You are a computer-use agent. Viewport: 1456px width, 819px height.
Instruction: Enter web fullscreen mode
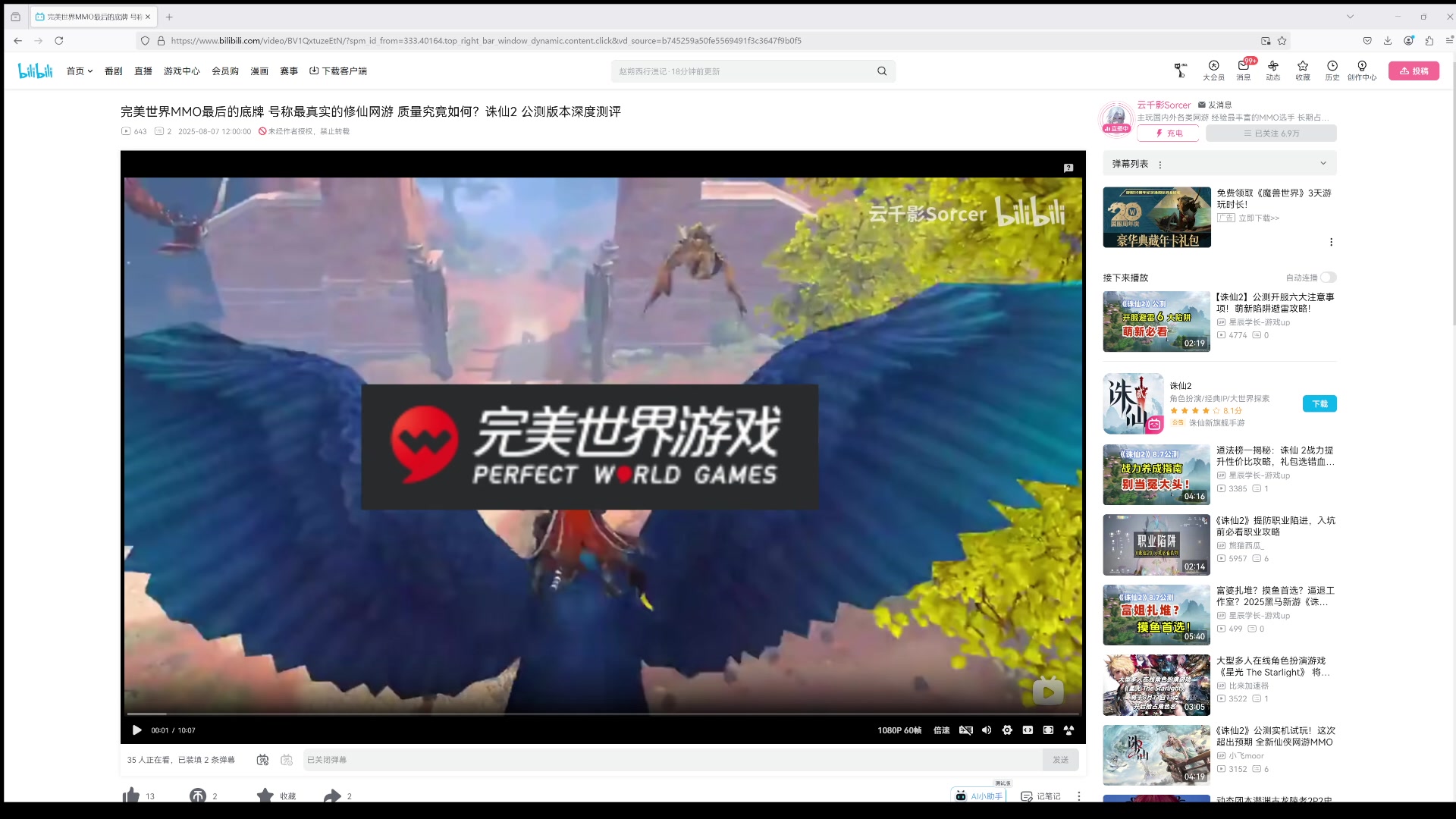tap(1028, 730)
